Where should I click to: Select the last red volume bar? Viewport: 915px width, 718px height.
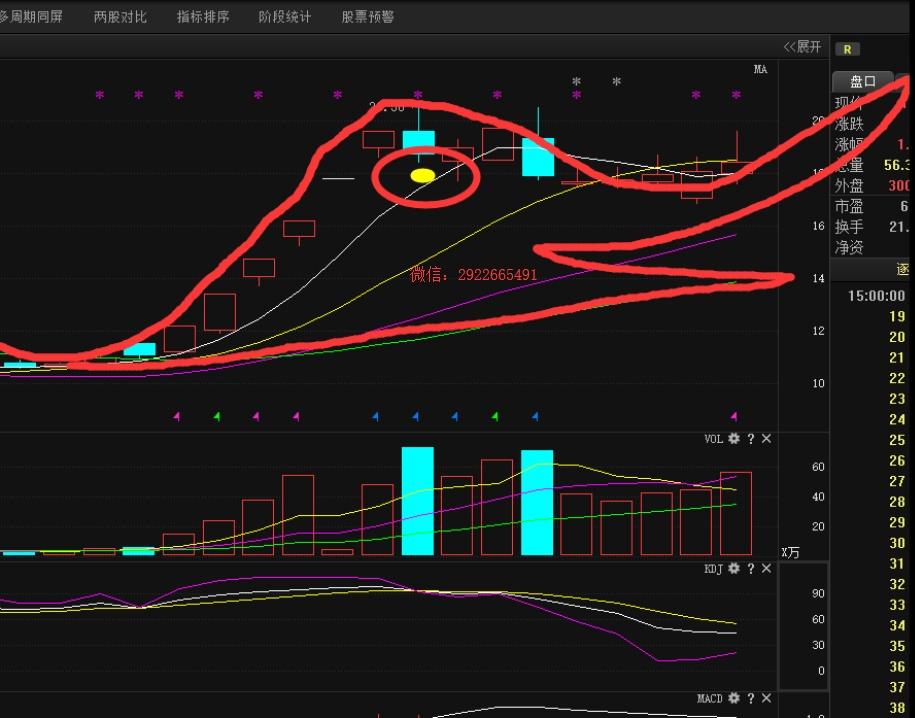[x=736, y=513]
